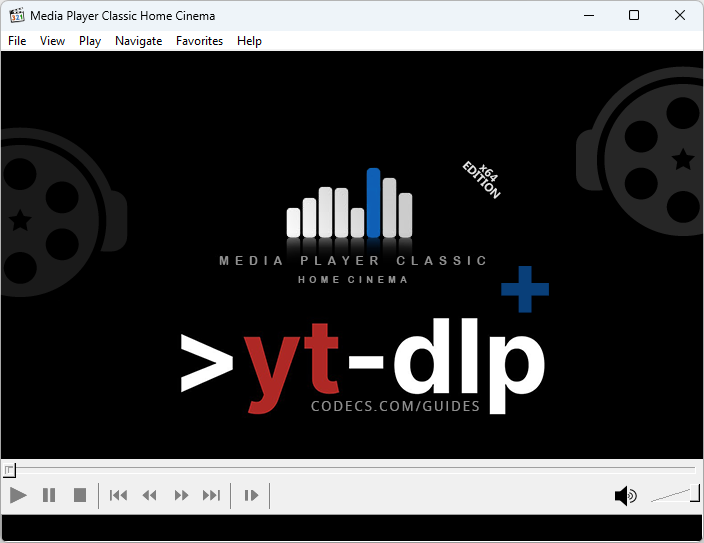Close the Media Player Classic window

(680, 15)
